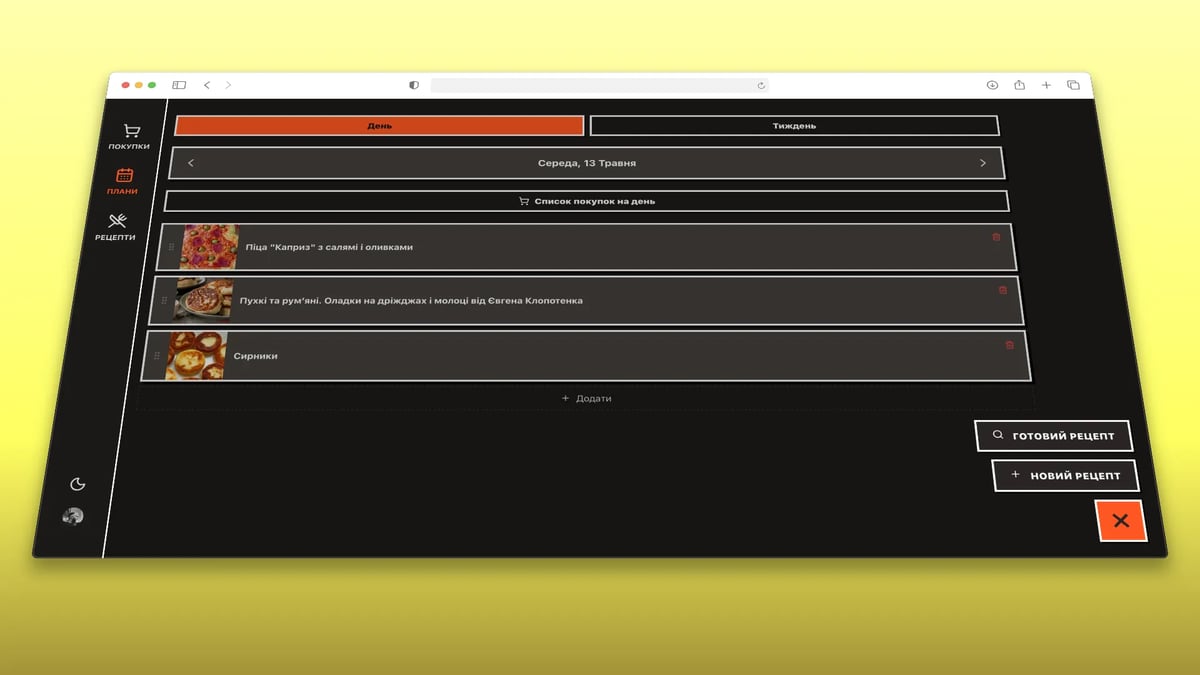Go to the previous day arrow
1200x675 pixels.
click(191, 163)
